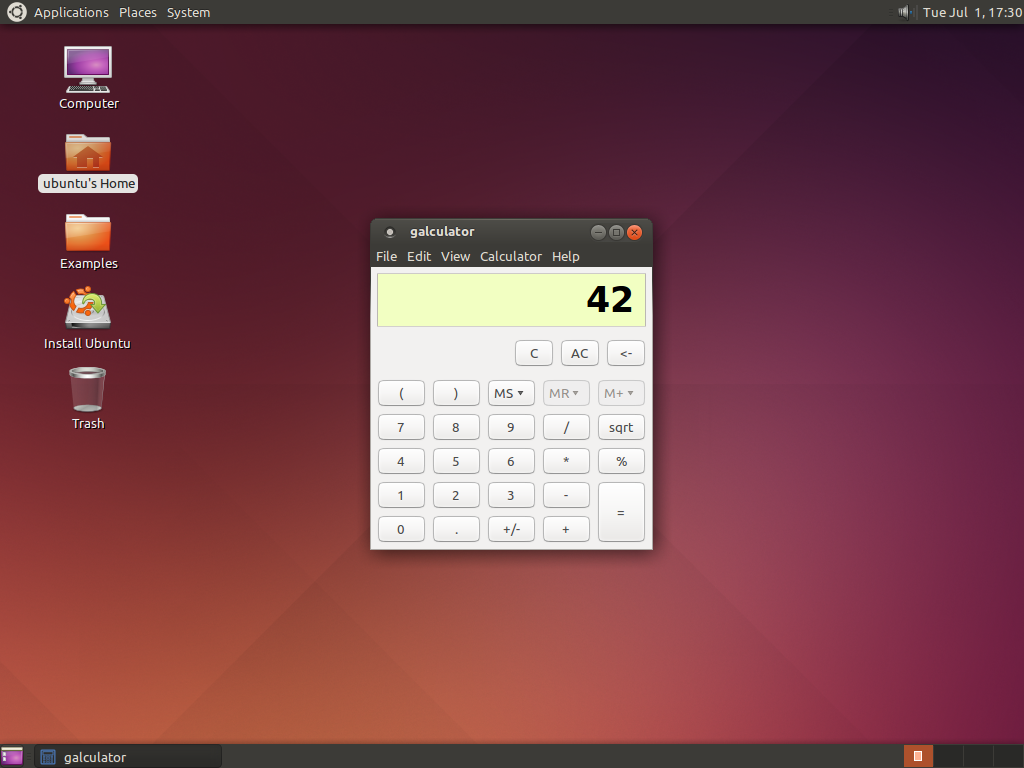
Task: Open the Trash from the desktop
Action: pyautogui.click(x=87, y=390)
